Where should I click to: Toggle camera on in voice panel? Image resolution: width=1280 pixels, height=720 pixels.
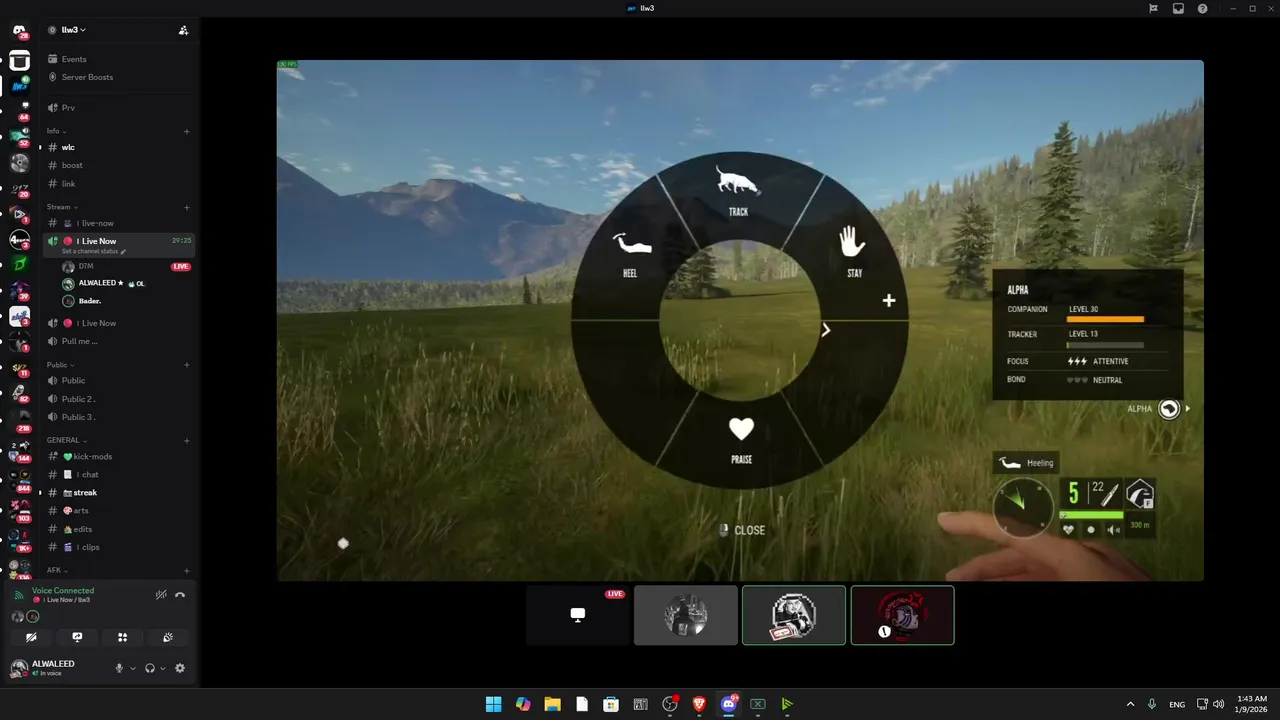tap(31, 637)
